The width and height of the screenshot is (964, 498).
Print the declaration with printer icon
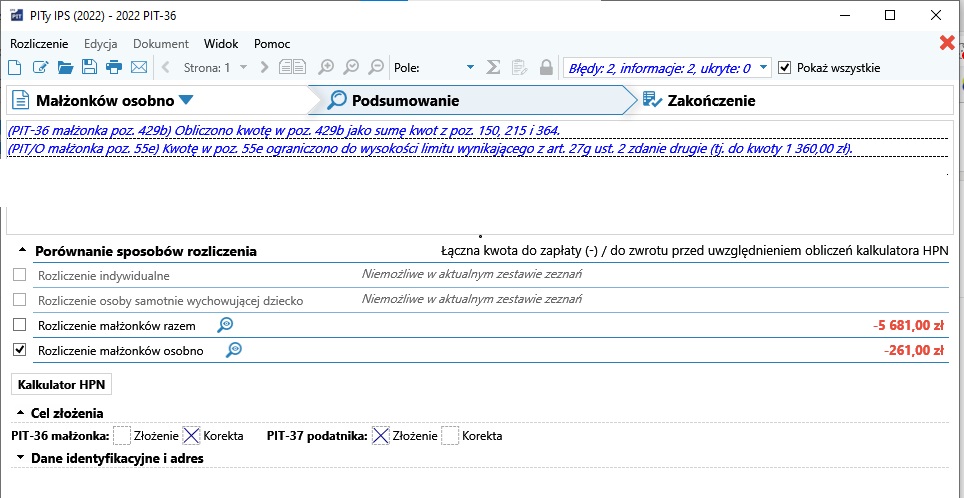114,68
